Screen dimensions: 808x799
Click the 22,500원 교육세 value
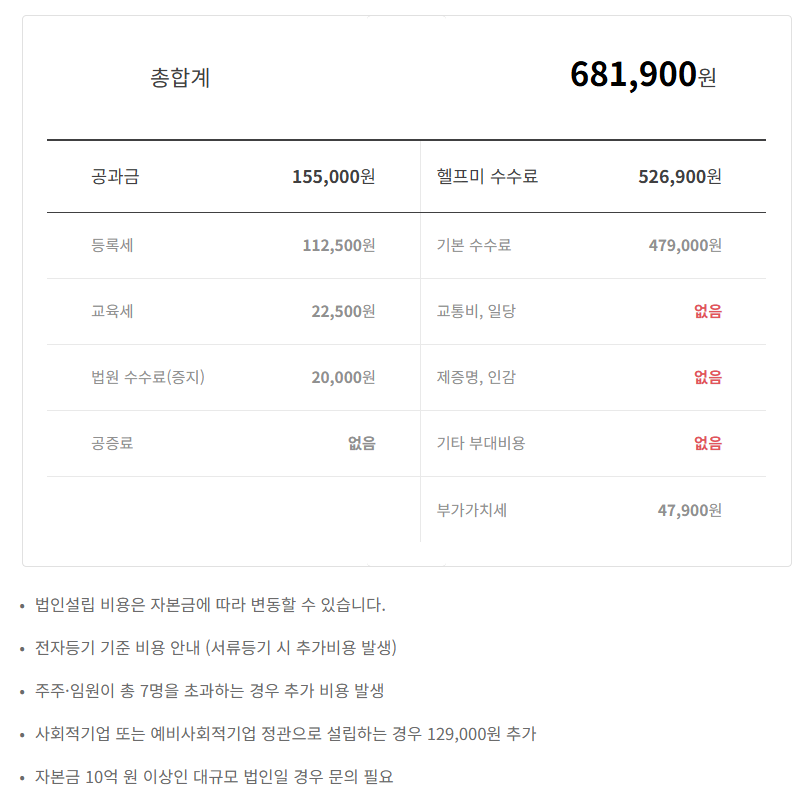click(343, 311)
